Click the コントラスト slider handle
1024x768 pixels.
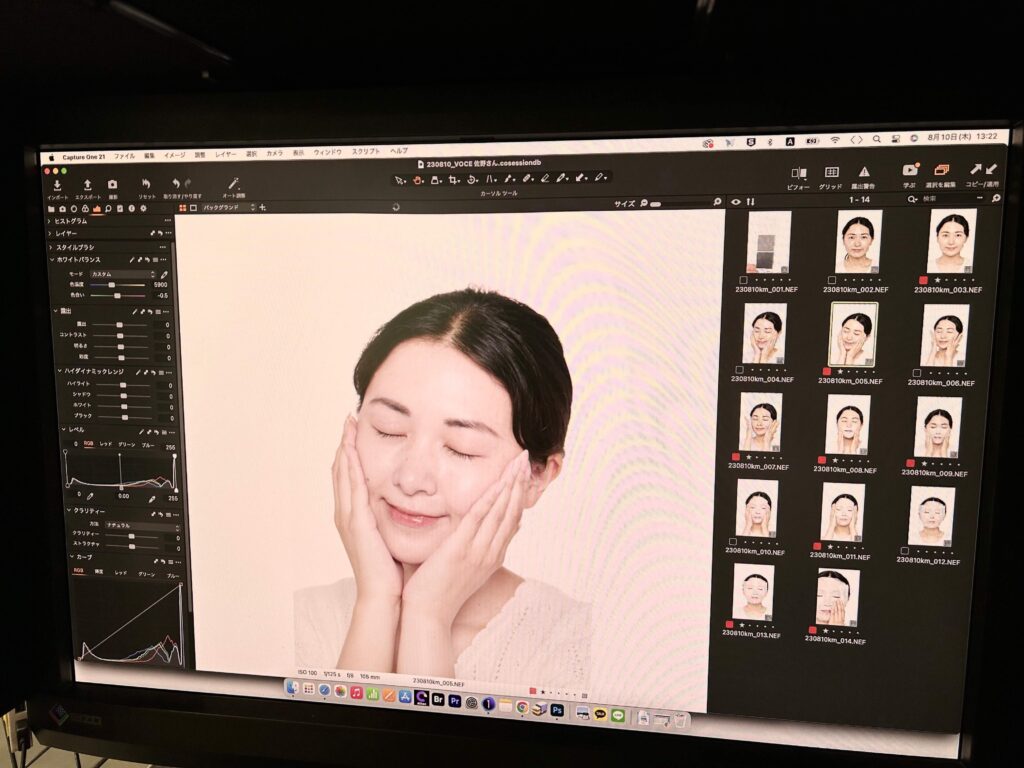(120, 335)
